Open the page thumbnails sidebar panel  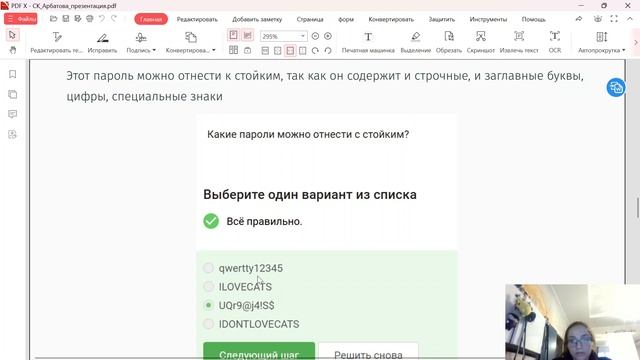click(x=13, y=94)
